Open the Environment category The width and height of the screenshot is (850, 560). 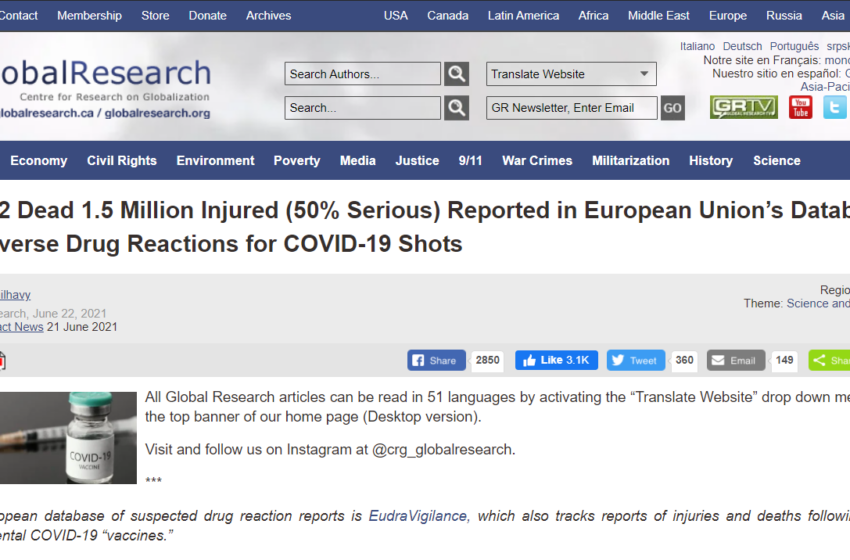215,160
